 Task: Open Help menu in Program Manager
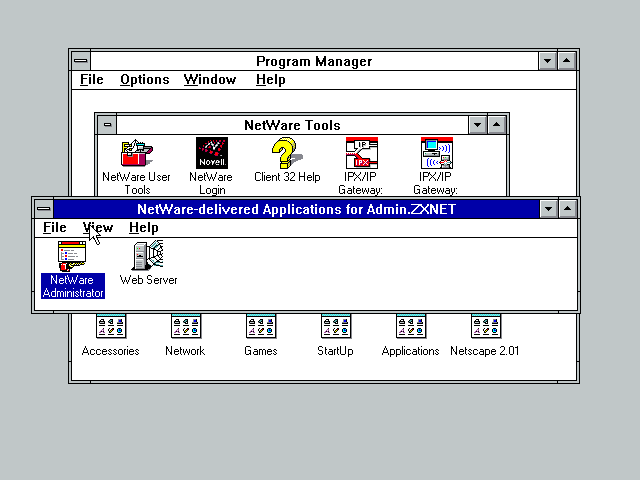[270, 80]
